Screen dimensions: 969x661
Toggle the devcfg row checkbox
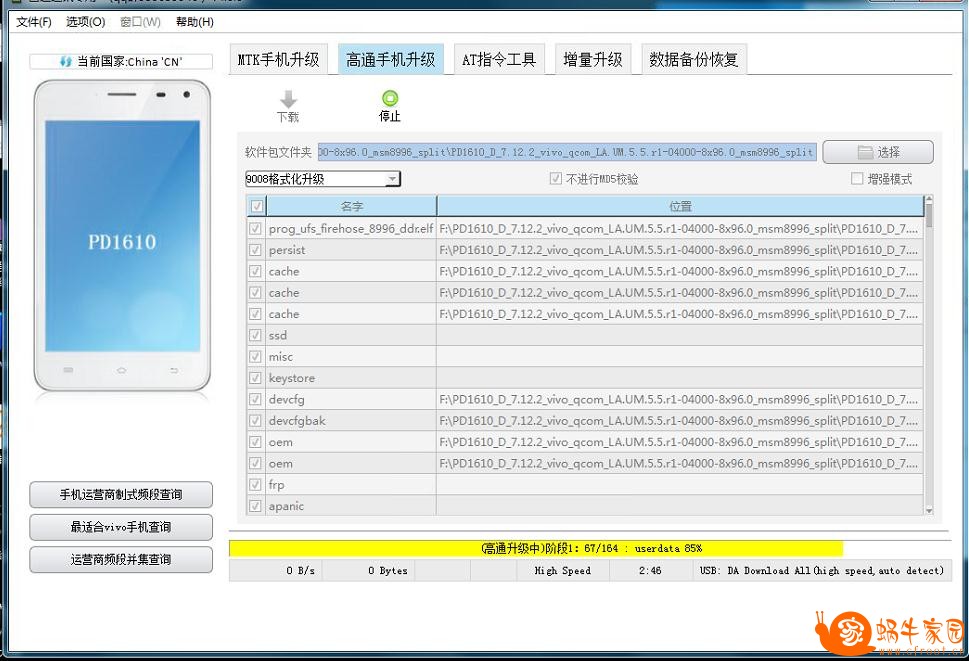click(x=255, y=399)
